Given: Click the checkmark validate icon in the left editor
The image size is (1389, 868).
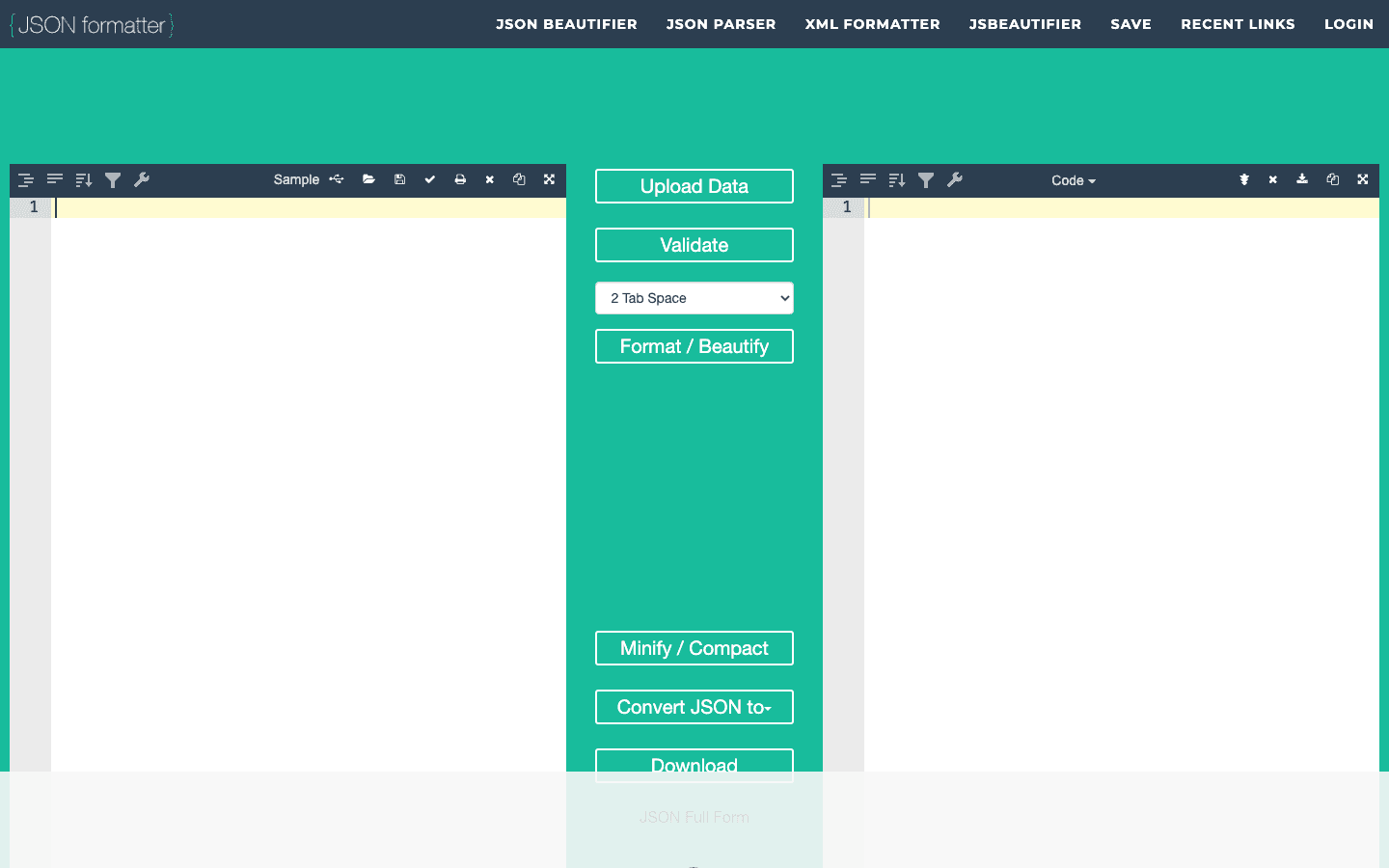Looking at the screenshot, I should coord(430,179).
